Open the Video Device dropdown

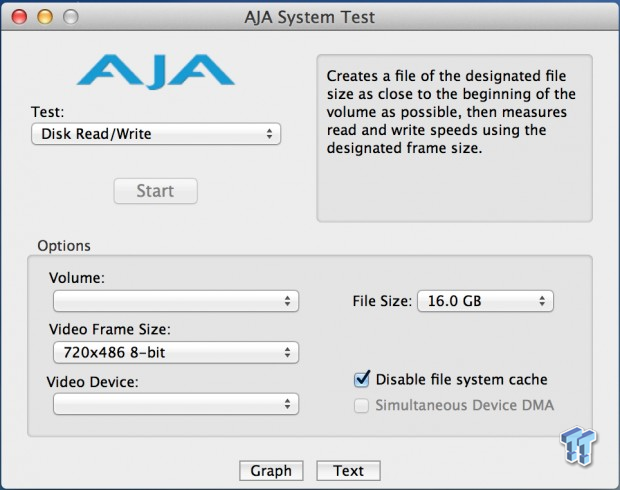(x=176, y=404)
